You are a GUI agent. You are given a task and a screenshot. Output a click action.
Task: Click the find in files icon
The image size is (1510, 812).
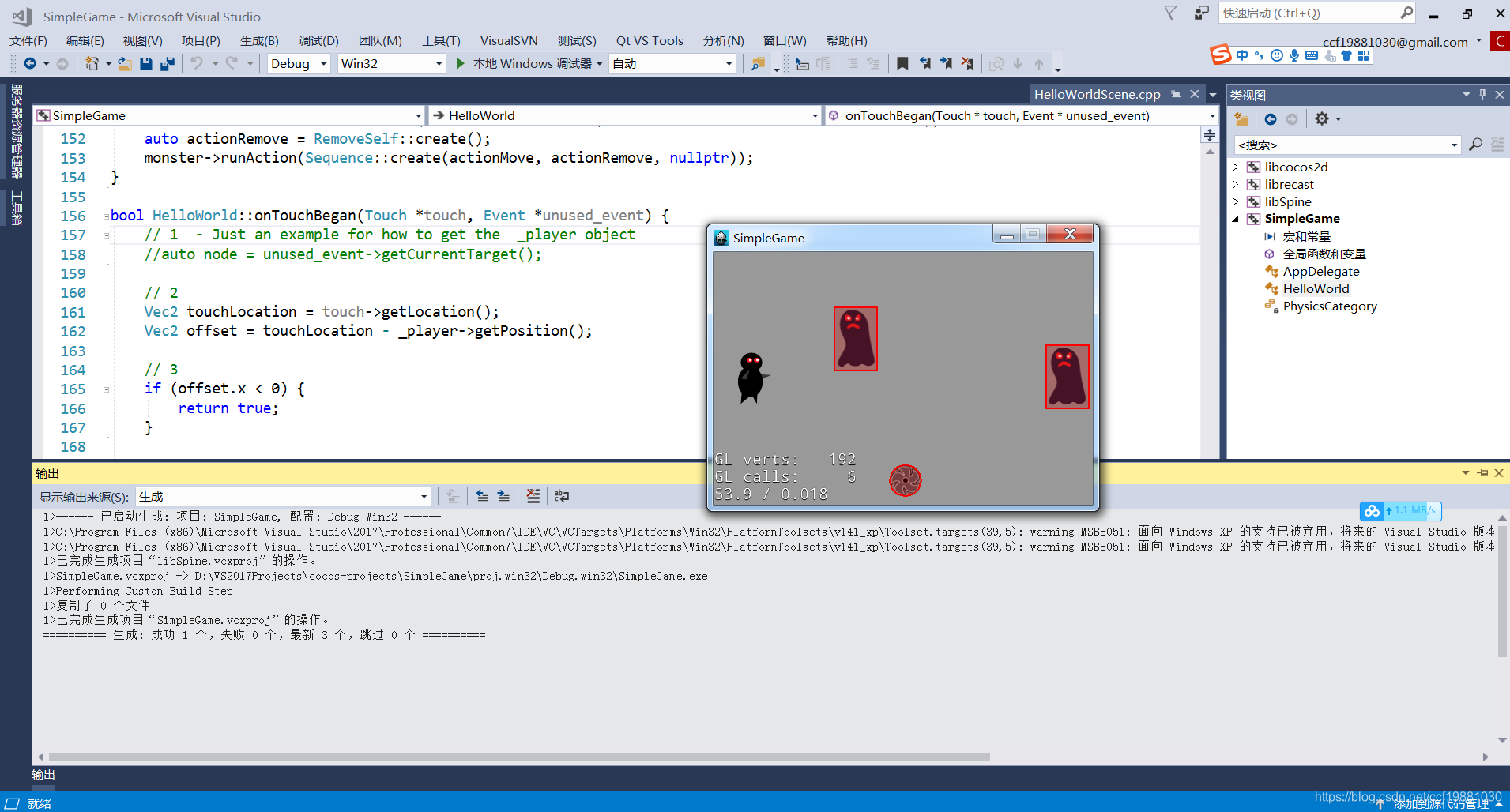tap(758, 64)
